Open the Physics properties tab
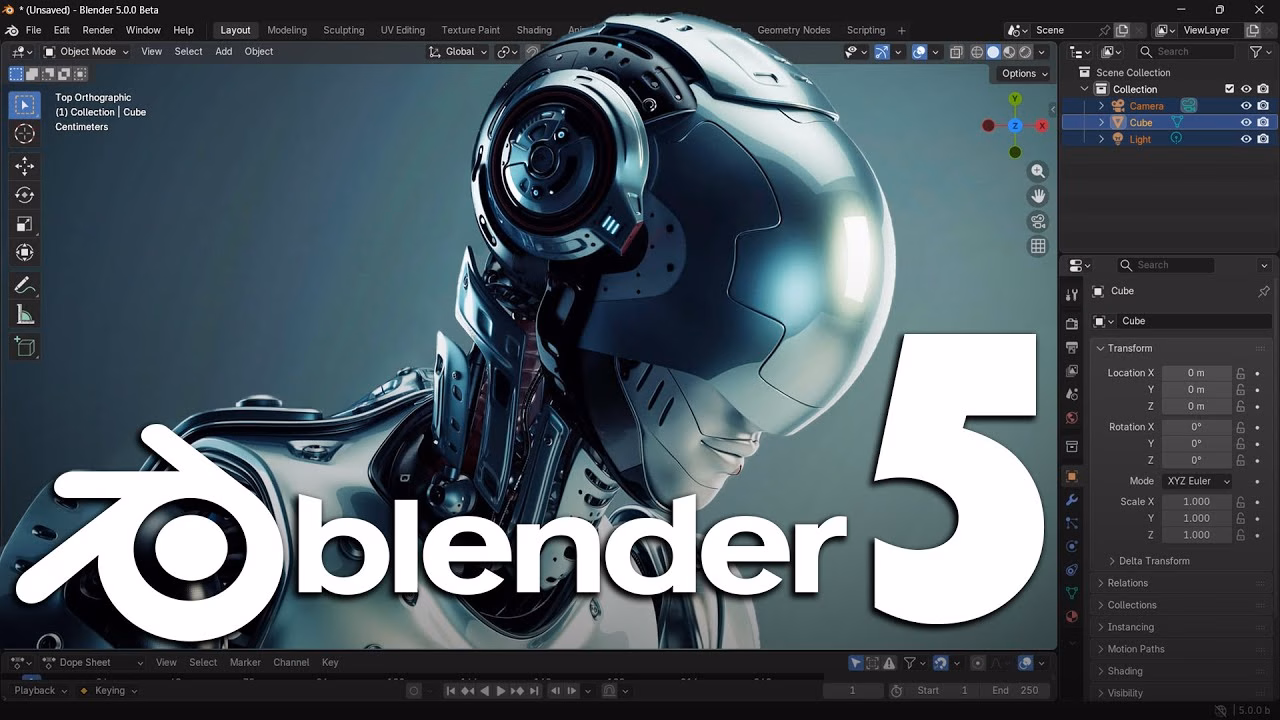 click(x=1071, y=547)
